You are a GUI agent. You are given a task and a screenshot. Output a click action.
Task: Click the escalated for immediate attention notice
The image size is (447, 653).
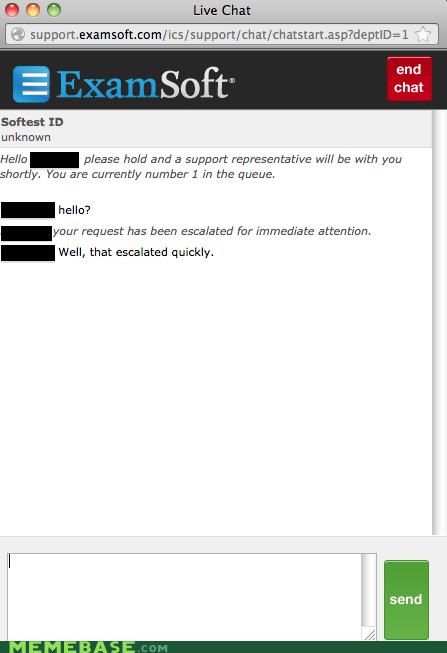point(212,231)
